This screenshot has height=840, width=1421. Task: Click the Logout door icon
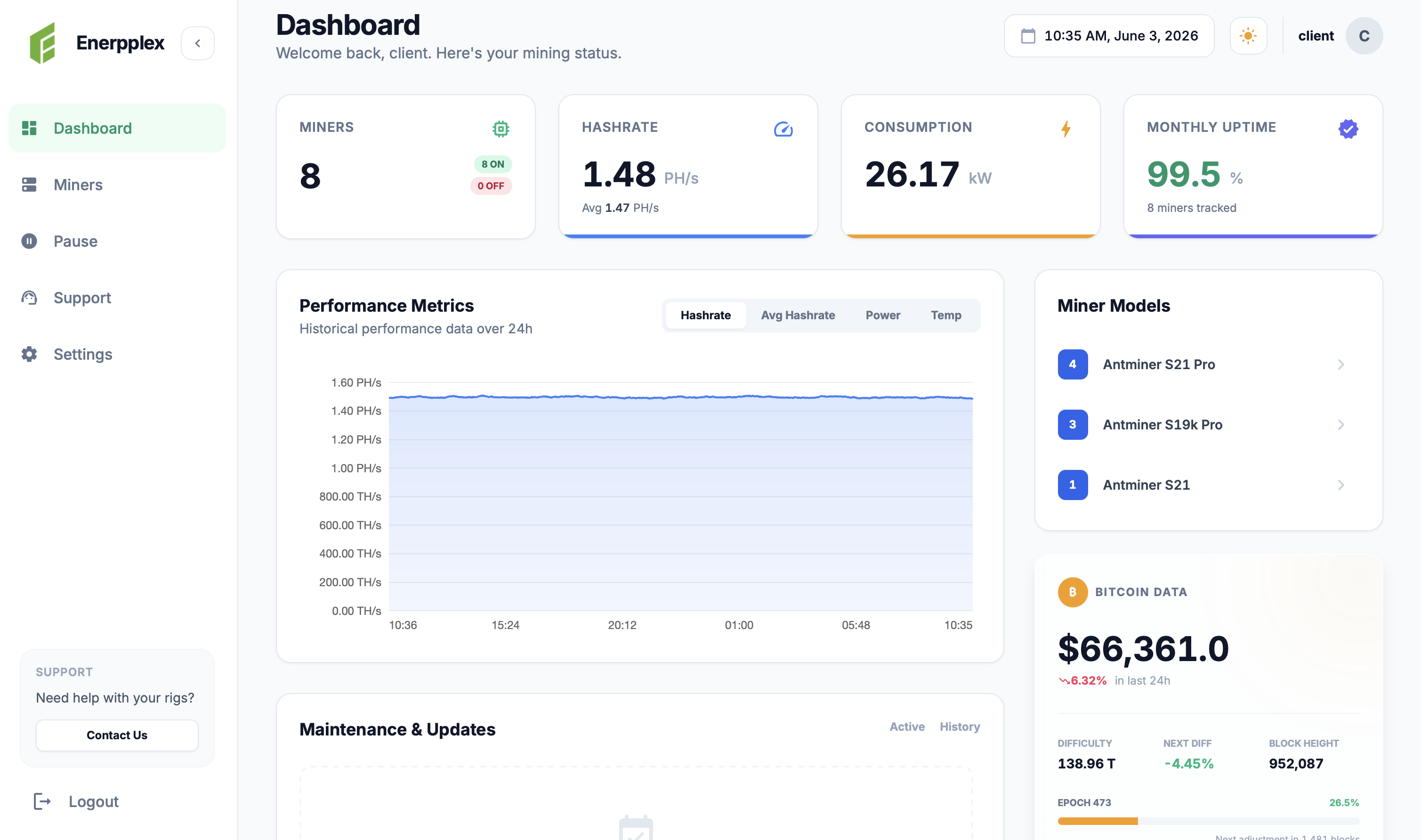coord(42,801)
